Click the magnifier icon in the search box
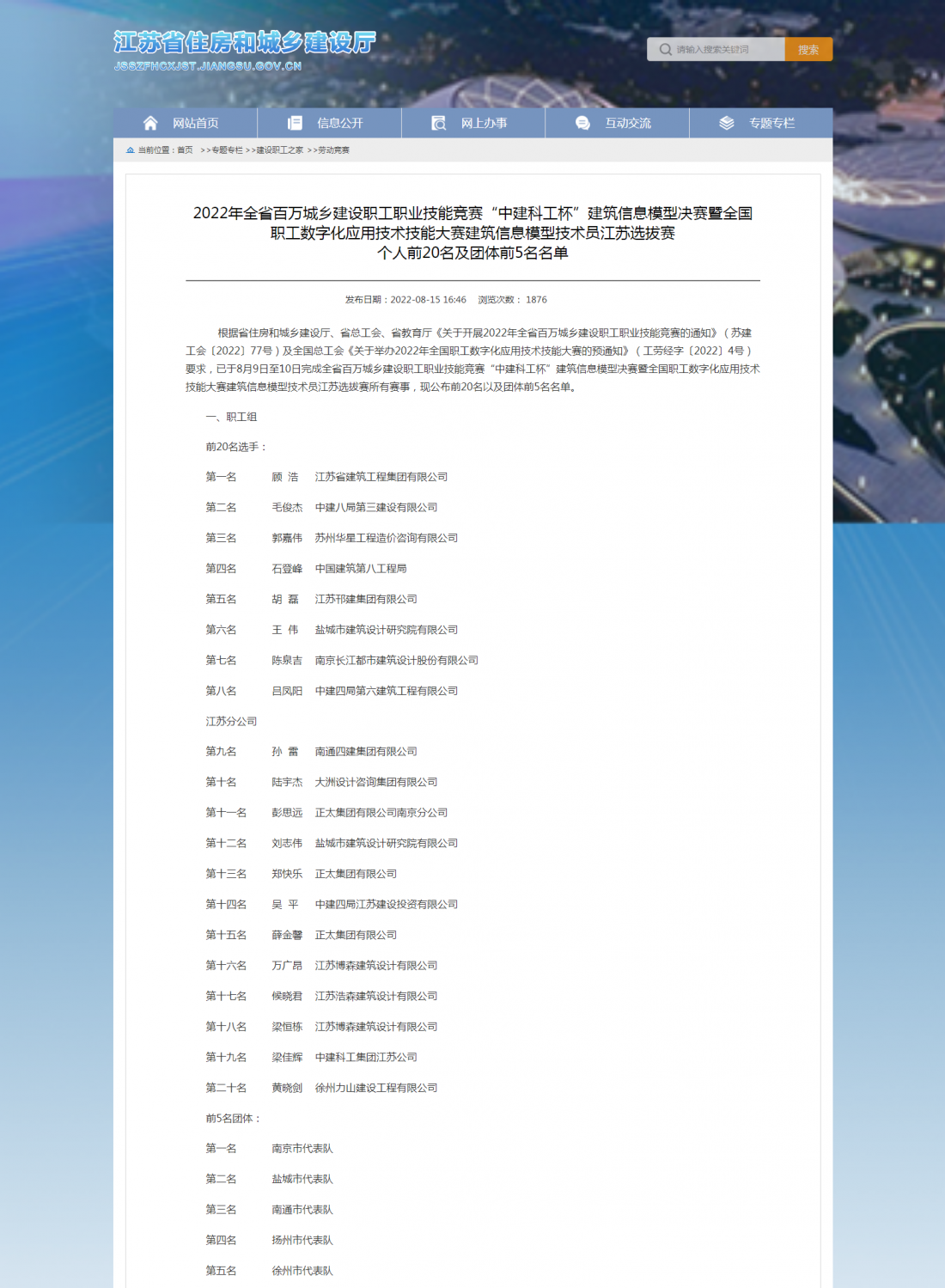The image size is (945, 1288). (x=666, y=50)
